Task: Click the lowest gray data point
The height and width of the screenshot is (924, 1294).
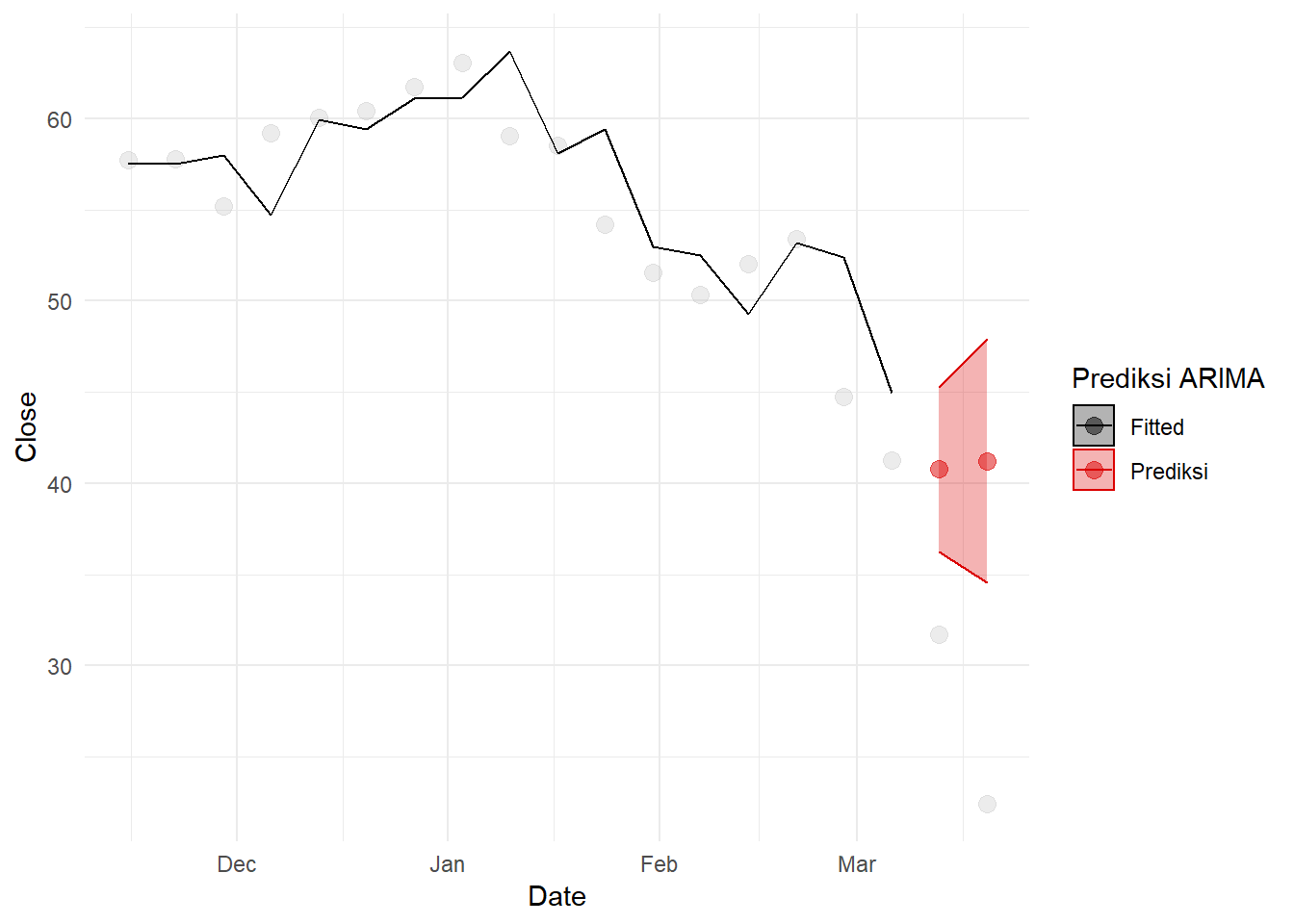Action: pos(987,804)
